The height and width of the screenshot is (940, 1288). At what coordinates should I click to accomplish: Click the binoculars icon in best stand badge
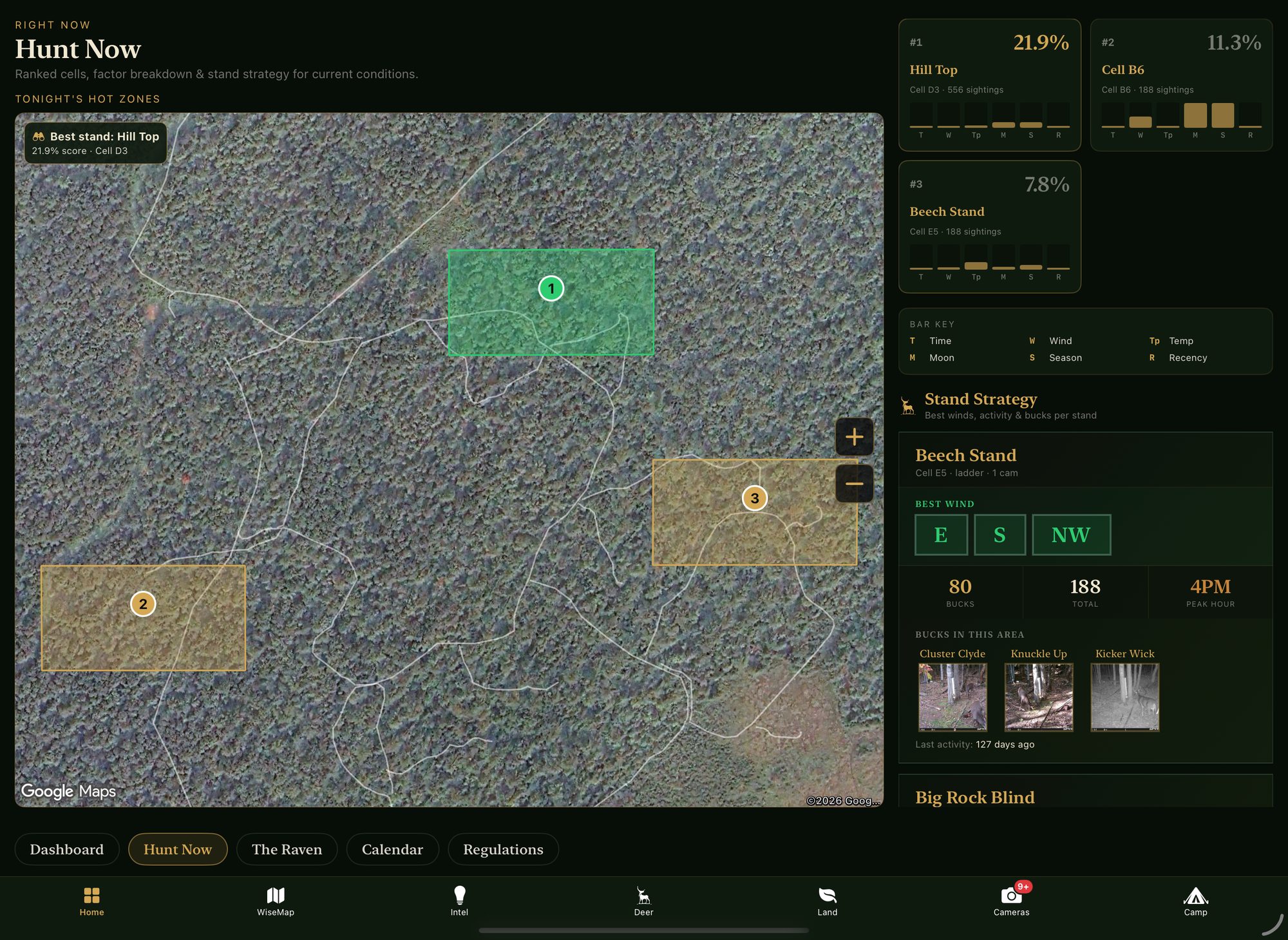pyautogui.click(x=39, y=137)
